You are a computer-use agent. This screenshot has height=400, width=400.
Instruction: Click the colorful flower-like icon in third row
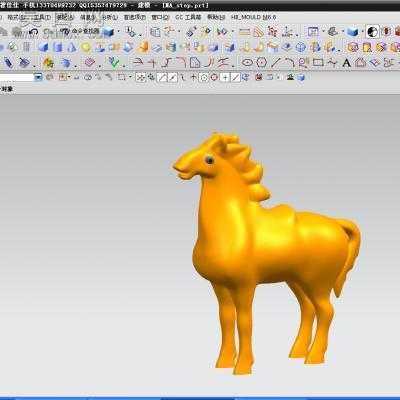point(48,62)
